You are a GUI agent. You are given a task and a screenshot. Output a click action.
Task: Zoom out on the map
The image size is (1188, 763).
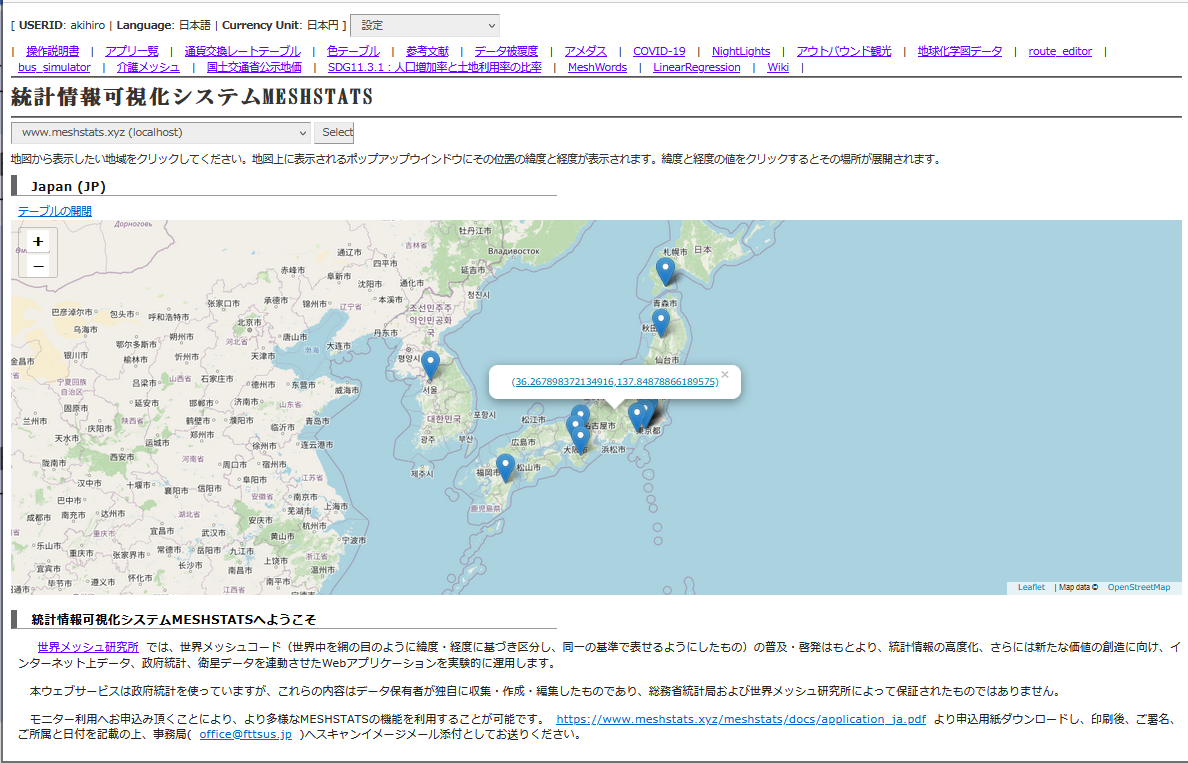(x=38, y=266)
